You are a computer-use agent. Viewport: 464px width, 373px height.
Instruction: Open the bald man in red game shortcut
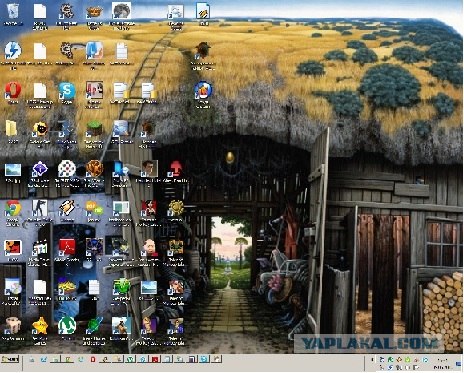coord(149,248)
